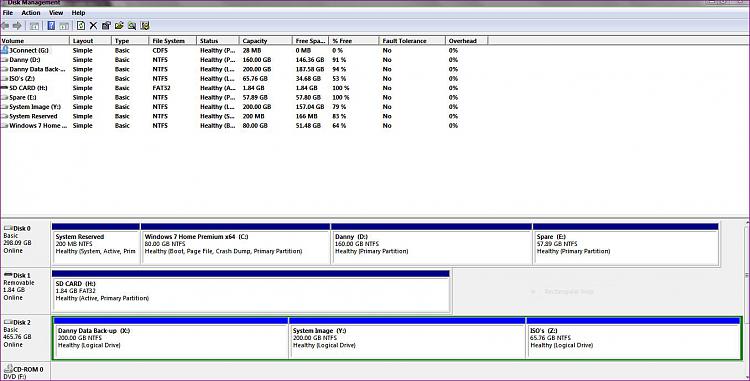750x381 pixels.
Task: Click the lower pane vertical scrollbar
Action: (747, 299)
